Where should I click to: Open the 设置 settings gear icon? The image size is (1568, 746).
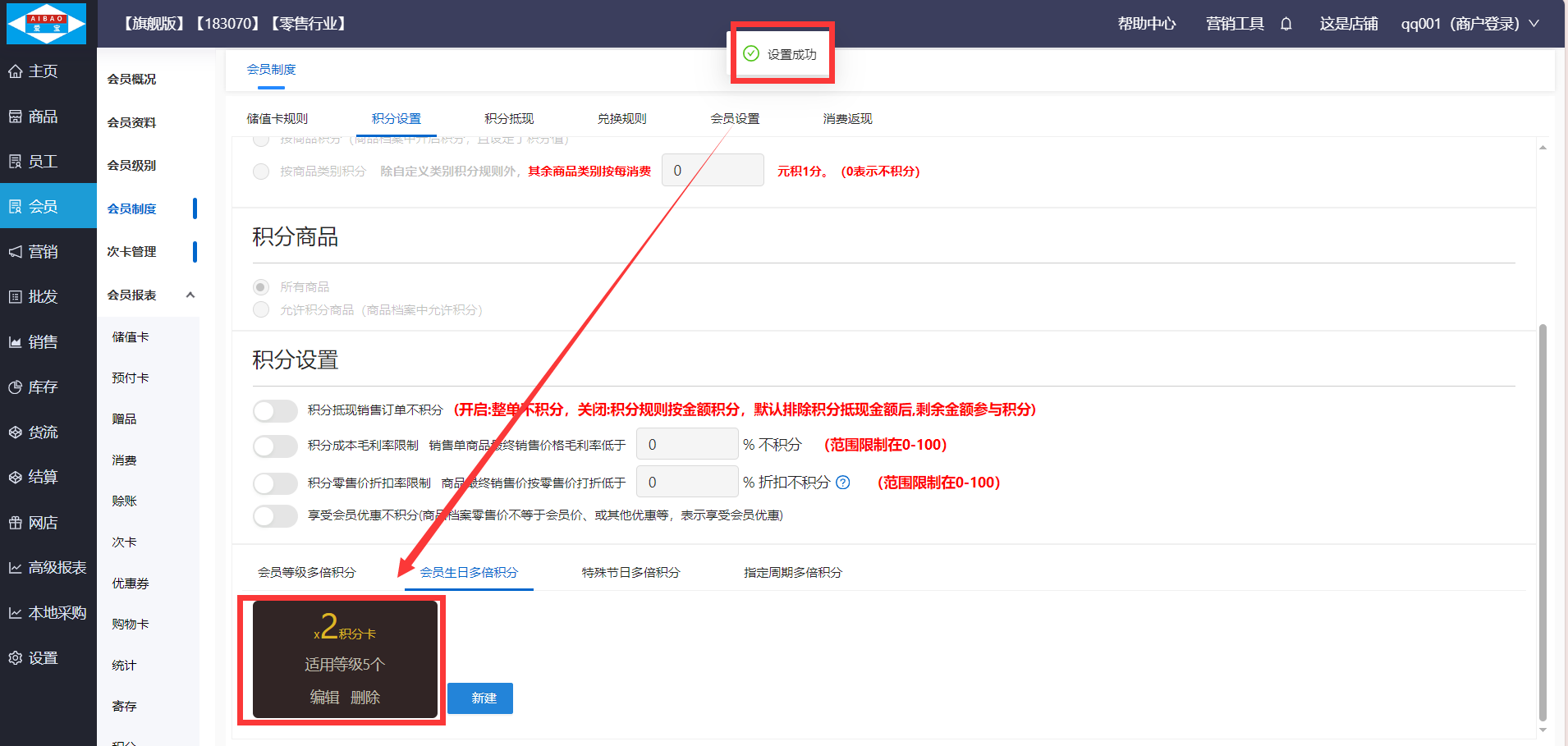click(16, 658)
